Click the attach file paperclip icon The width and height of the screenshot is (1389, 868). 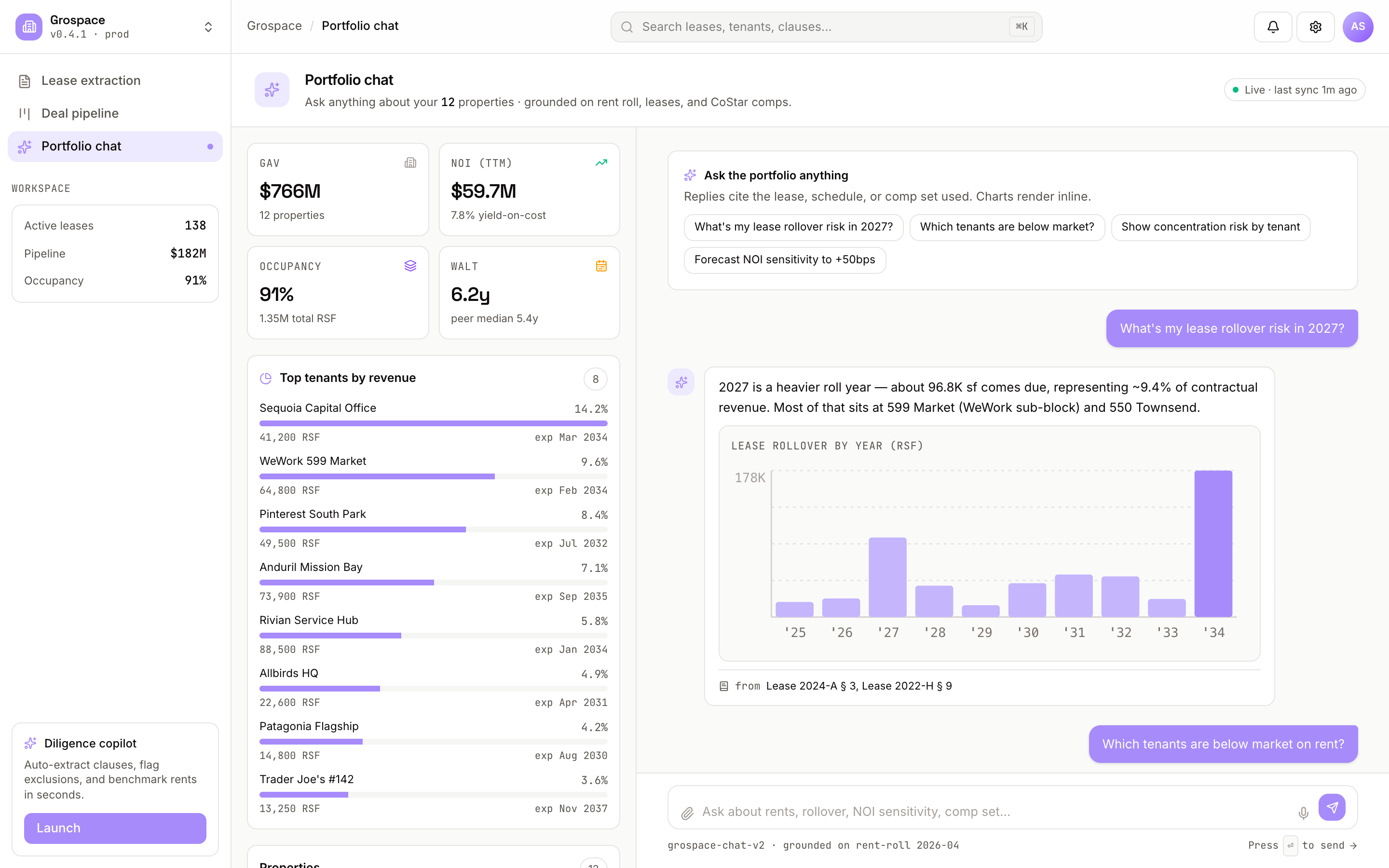point(687,813)
